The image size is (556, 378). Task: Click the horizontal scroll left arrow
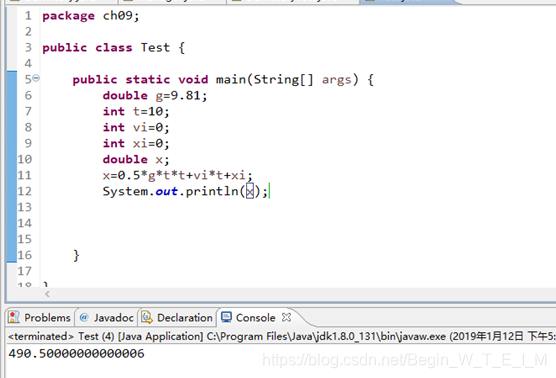[x=47, y=294]
